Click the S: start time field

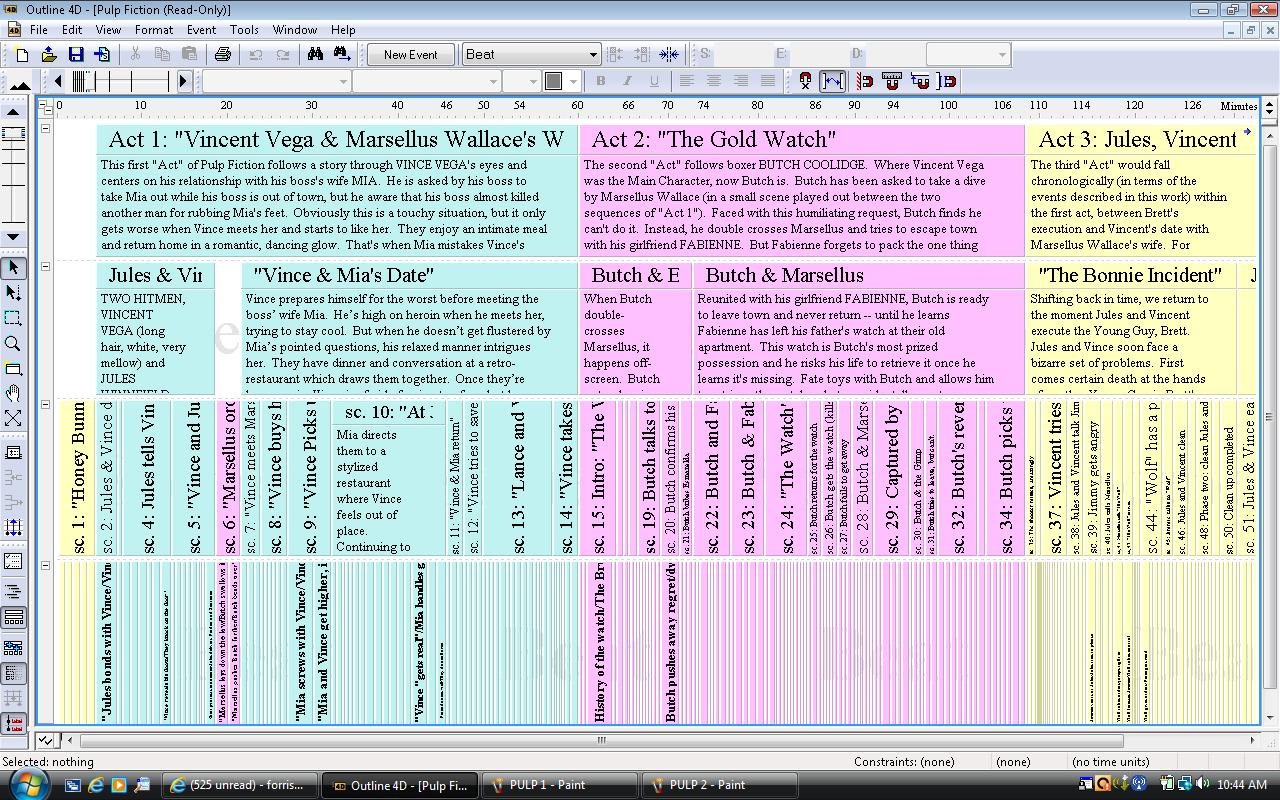tap(742, 54)
